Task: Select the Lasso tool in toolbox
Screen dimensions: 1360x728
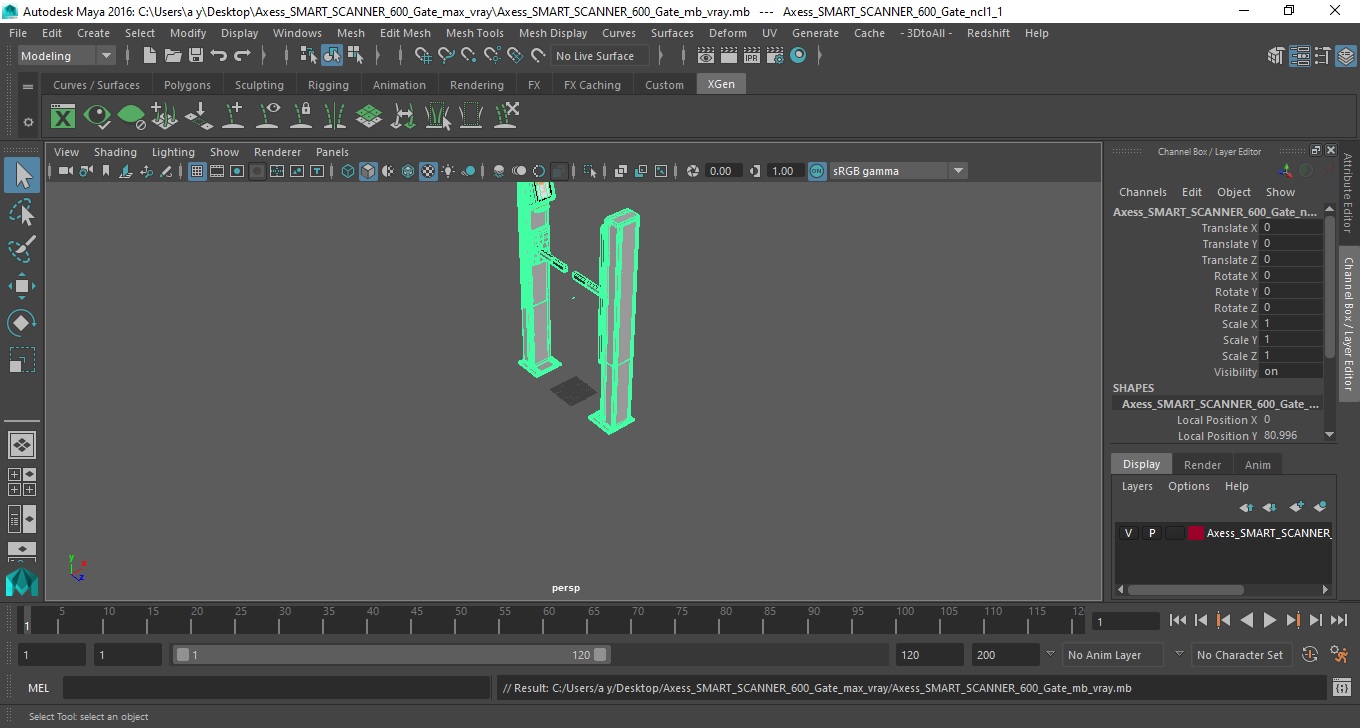Action: tap(22, 213)
